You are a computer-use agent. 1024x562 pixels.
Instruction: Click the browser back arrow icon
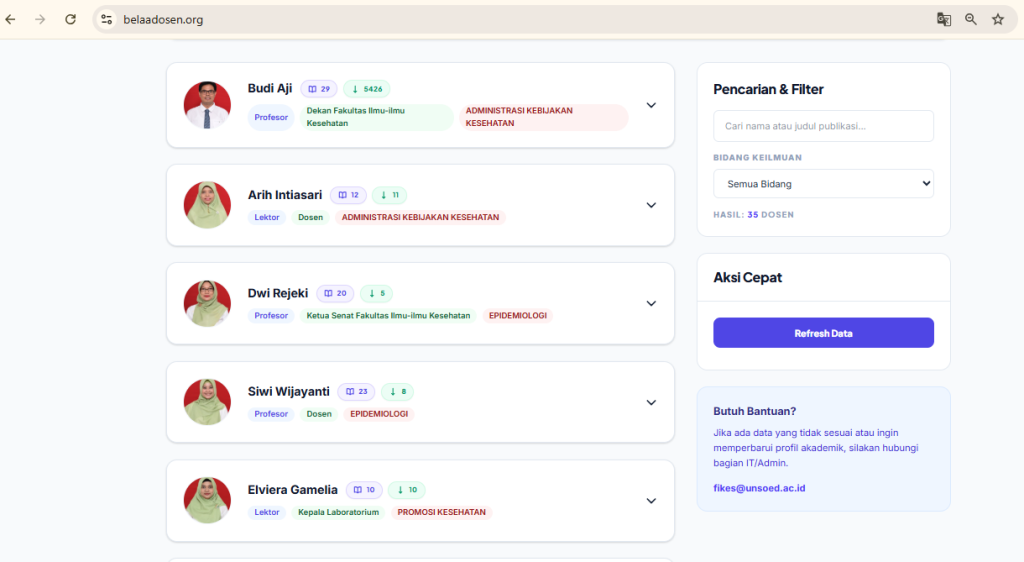point(11,19)
